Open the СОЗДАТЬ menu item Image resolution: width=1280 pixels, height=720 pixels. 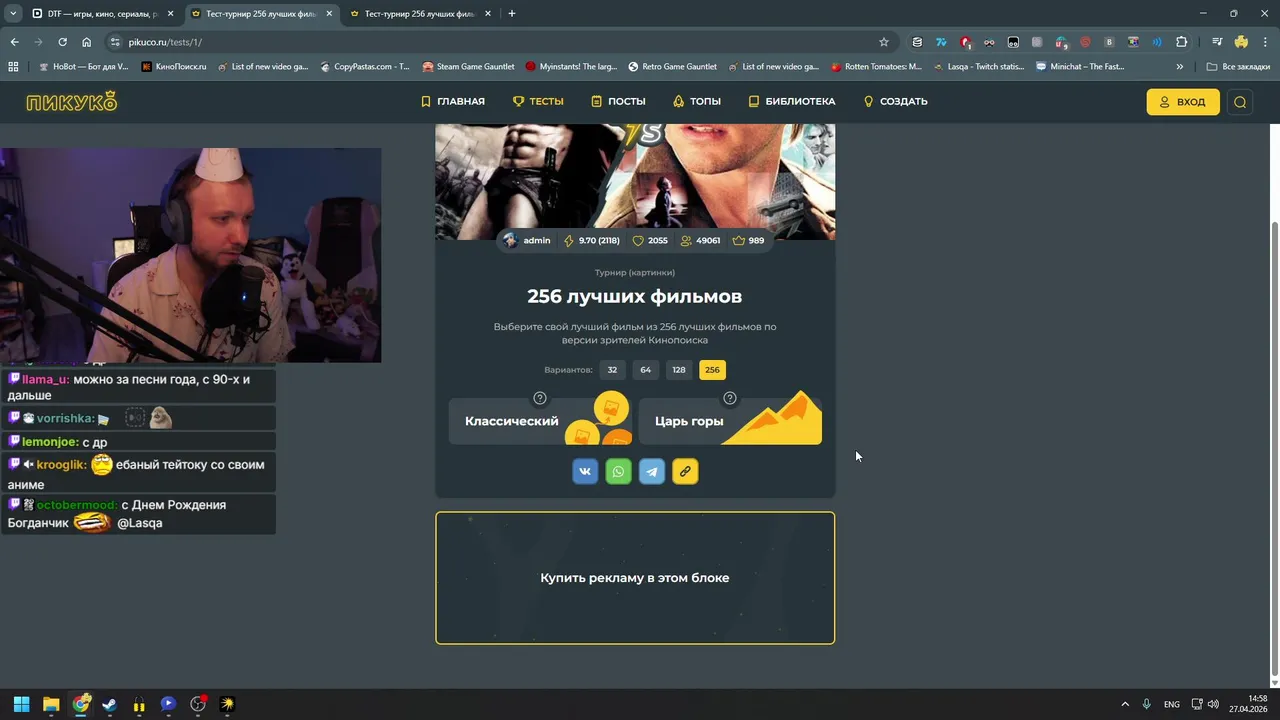[896, 102]
